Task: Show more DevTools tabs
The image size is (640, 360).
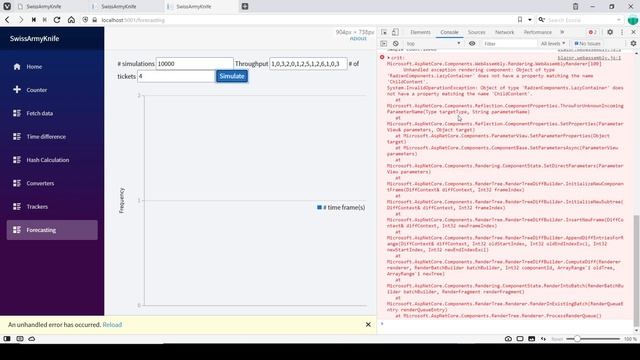Action: [x=562, y=32]
